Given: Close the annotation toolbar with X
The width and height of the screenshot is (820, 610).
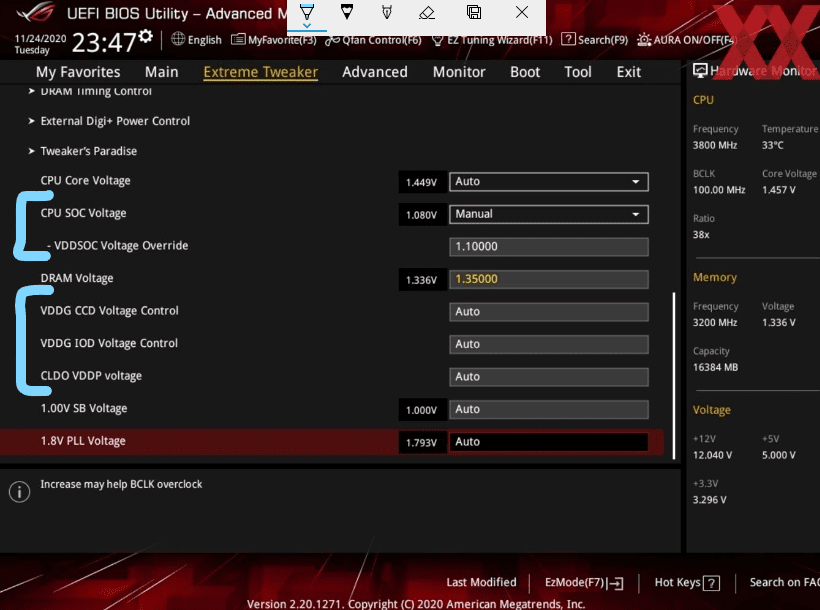Looking at the screenshot, I should pos(521,12).
